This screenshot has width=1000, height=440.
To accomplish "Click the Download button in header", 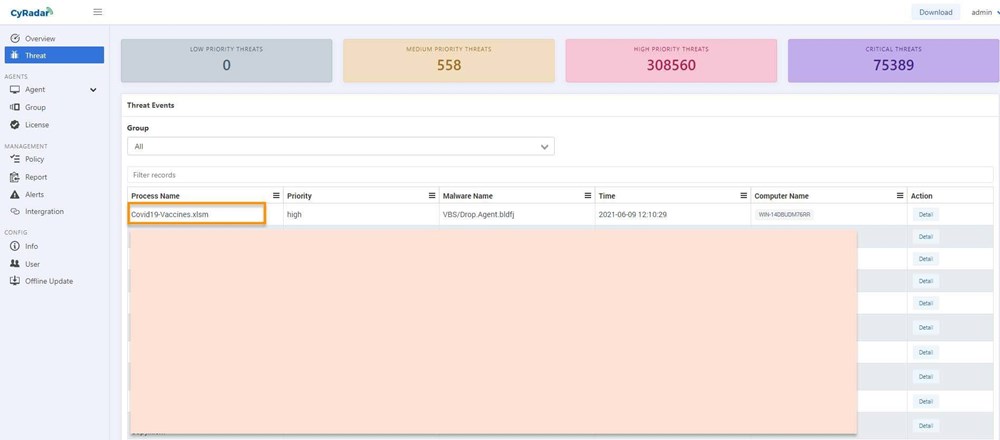I will click(935, 12).
